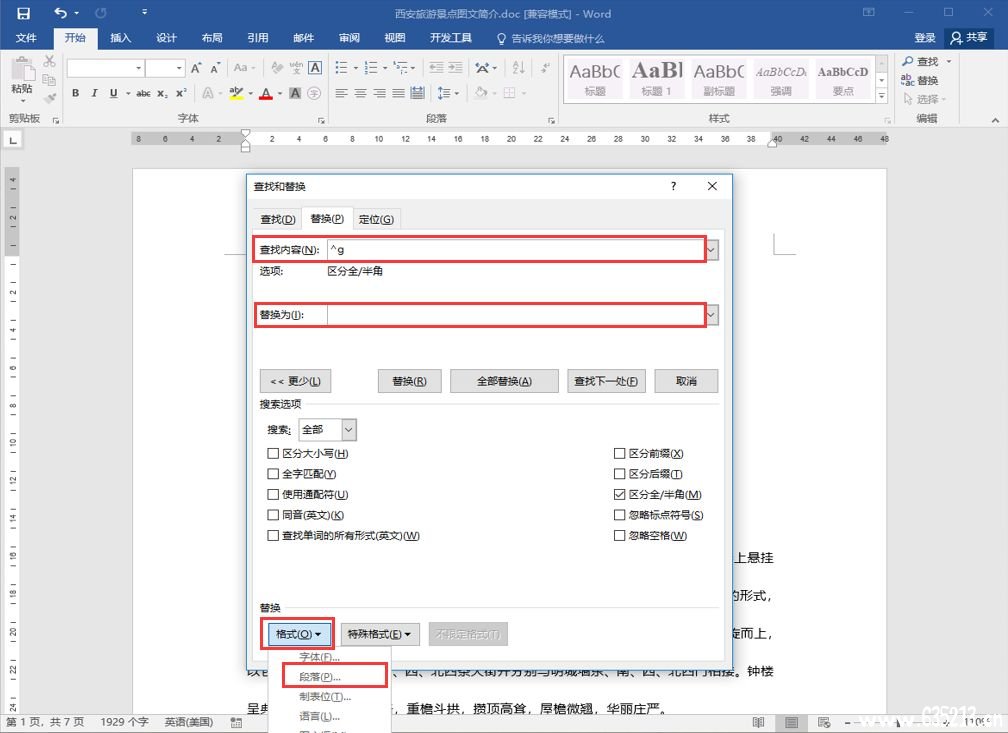1008x733 pixels.
Task: Click the Center alignment icon
Action: [x=361, y=93]
